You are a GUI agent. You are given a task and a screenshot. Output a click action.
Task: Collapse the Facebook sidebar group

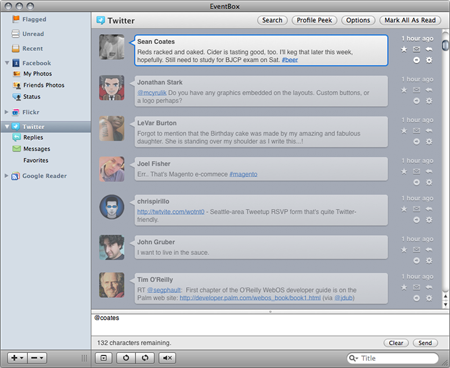(7, 63)
